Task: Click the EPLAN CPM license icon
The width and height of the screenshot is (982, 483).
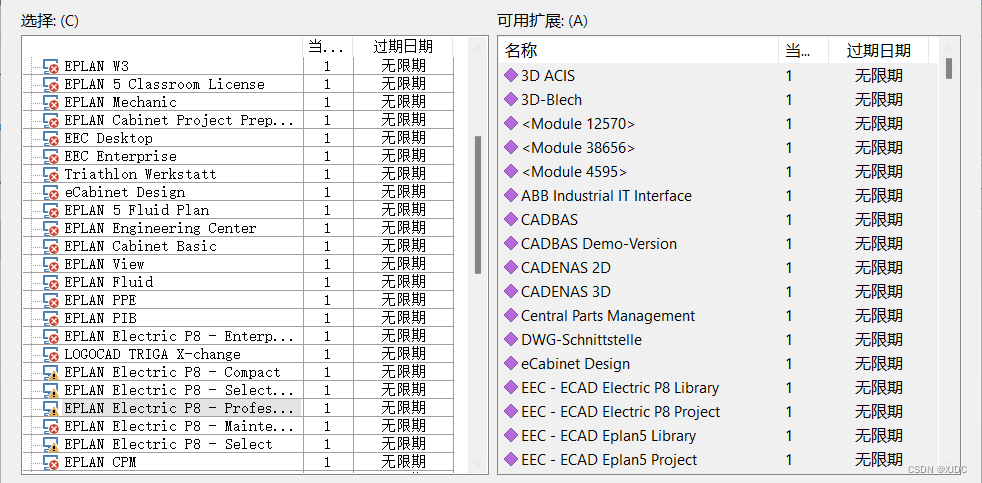Action: [51, 463]
